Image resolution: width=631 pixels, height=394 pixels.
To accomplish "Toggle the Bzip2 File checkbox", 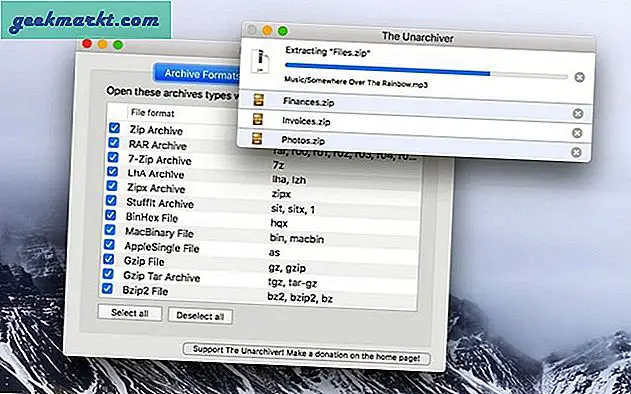I will point(107,289).
